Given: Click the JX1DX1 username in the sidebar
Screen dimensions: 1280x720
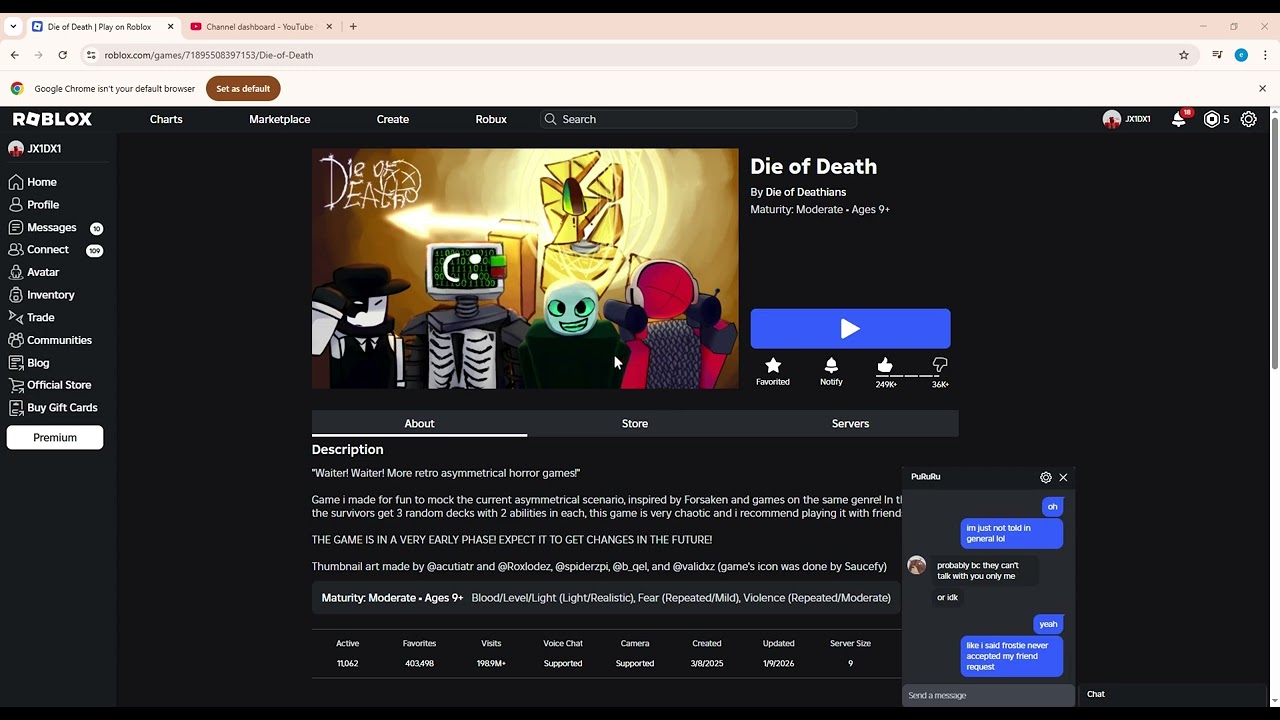Looking at the screenshot, I should coord(44,149).
